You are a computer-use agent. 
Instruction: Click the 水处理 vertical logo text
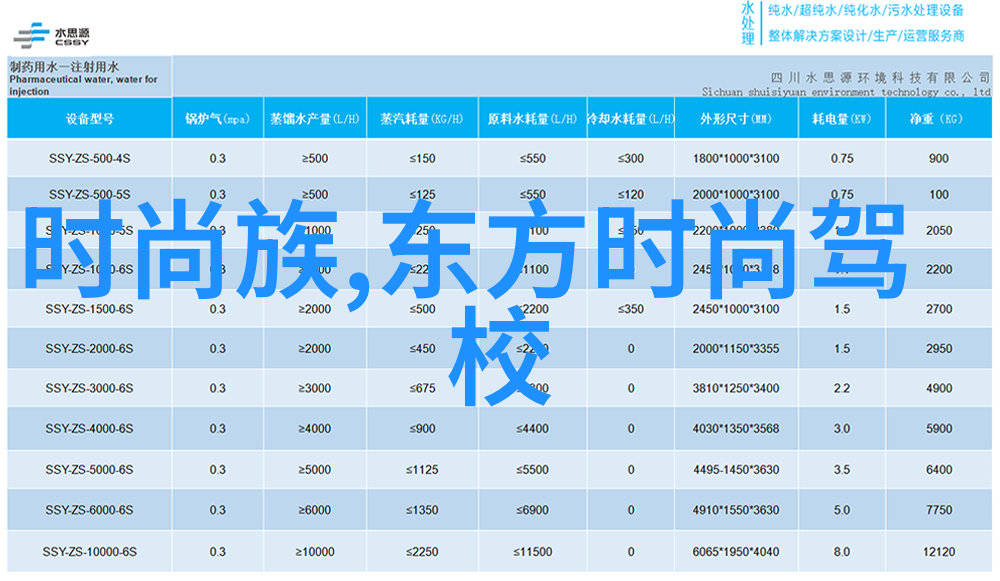pyautogui.click(x=748, y=23)
